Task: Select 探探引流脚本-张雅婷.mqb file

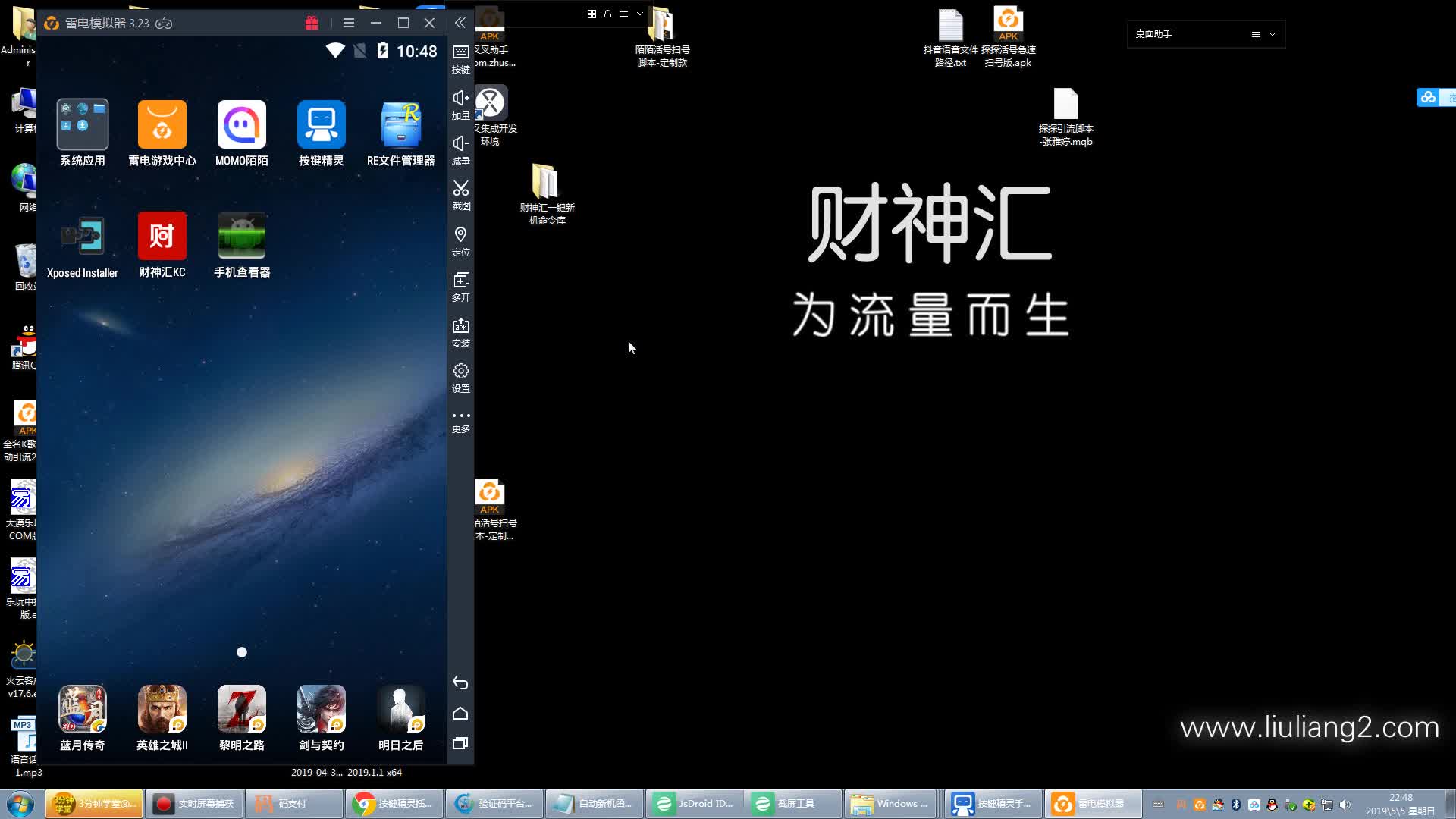Action: [x=1065, y=118]
